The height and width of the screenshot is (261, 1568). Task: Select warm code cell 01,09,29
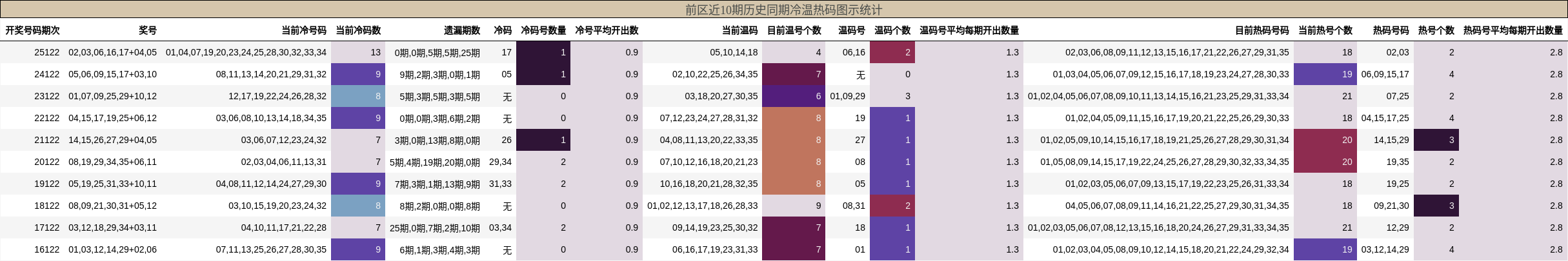pos(848,96)
